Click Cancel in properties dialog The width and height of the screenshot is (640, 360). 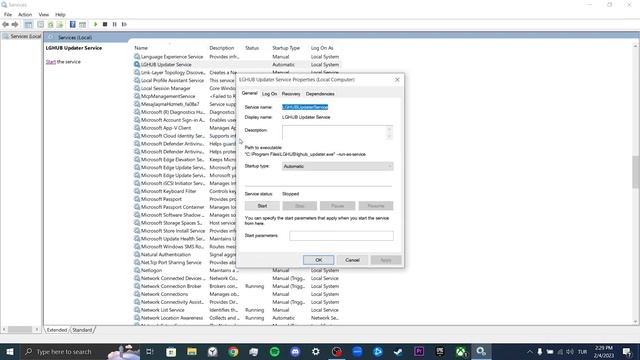tap(352, 260)
